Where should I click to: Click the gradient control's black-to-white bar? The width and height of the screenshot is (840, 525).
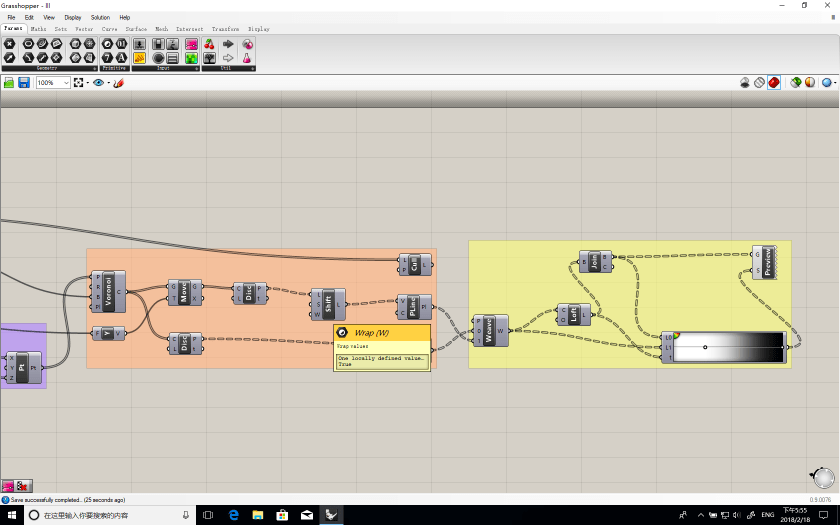pos(730,347)
